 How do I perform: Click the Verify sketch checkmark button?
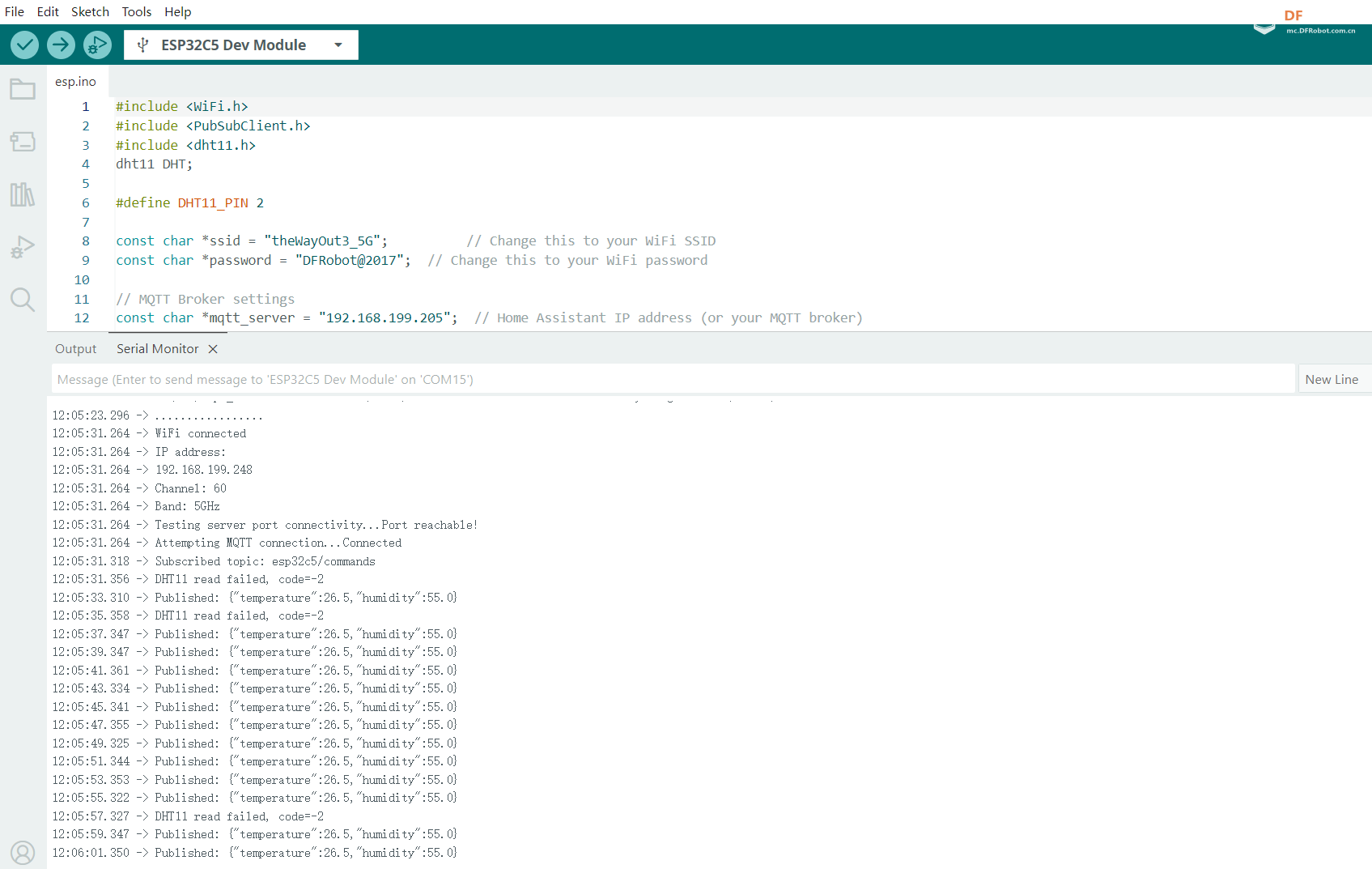(x=25, y=45)
